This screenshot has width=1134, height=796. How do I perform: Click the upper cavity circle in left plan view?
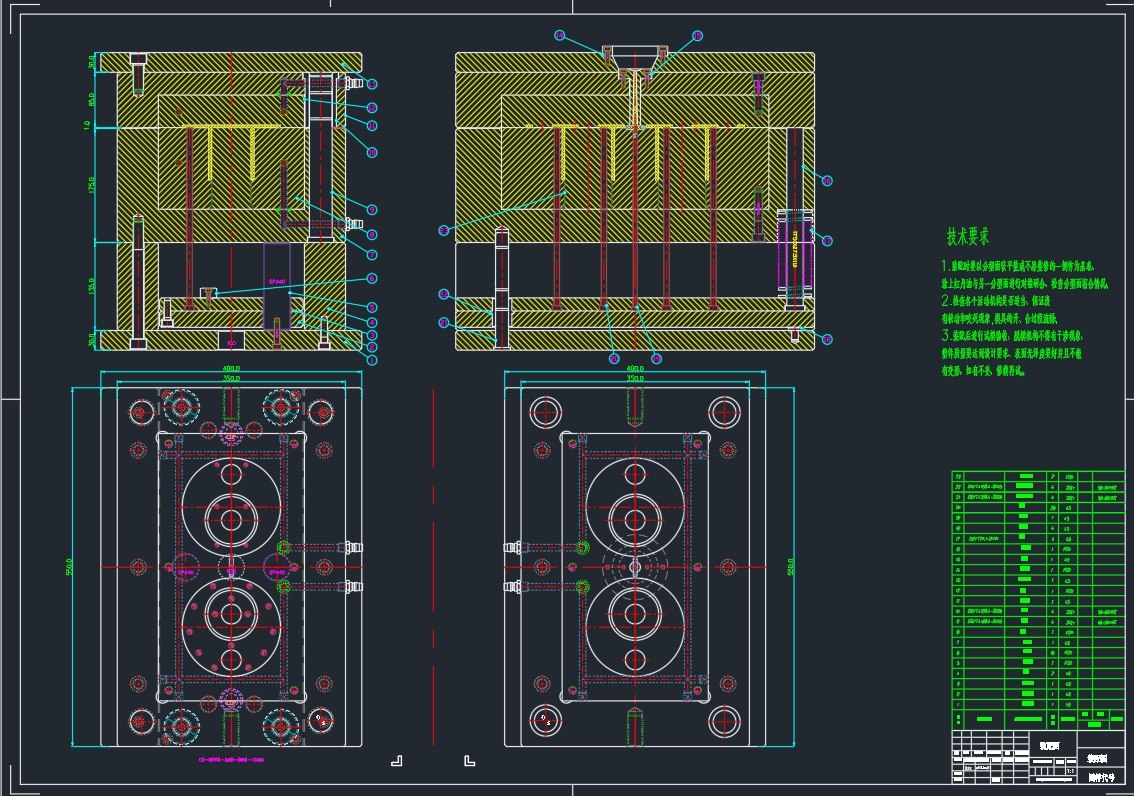[x=231, y=508]
